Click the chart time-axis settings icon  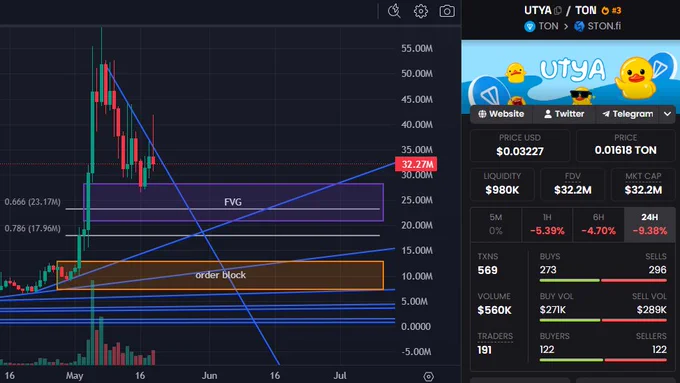(x=428, y=376)
